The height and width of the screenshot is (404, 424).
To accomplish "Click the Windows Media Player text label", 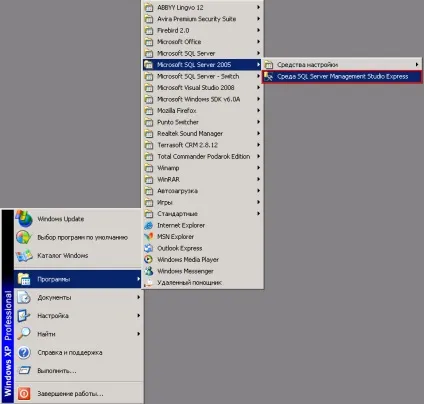I will [188, 259].
